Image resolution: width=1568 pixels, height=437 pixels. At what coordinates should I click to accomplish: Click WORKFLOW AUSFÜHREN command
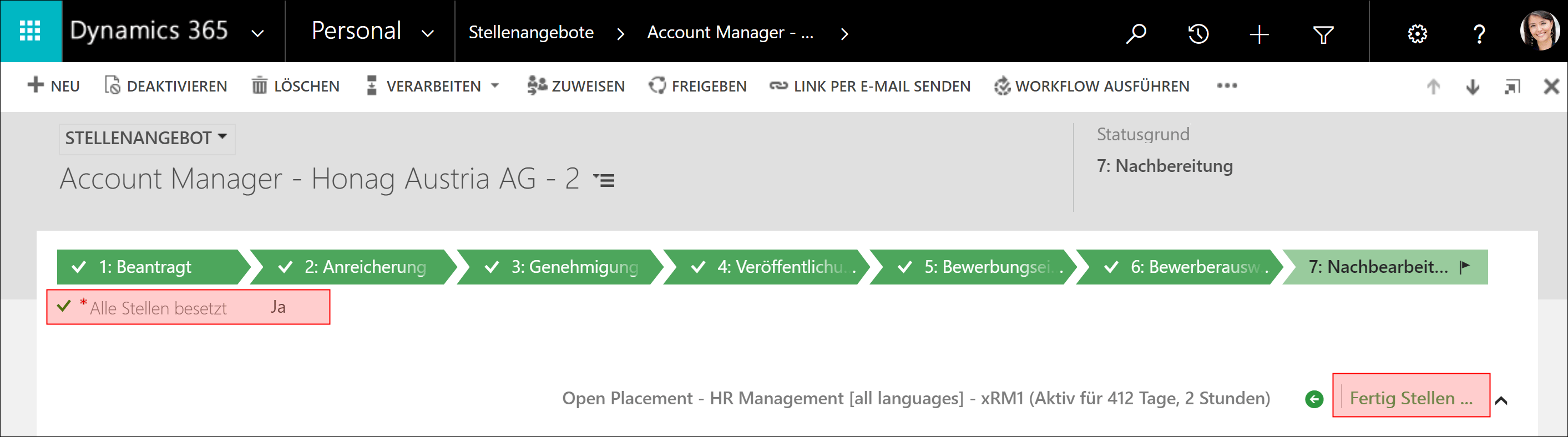click(x=1091, y=86)
